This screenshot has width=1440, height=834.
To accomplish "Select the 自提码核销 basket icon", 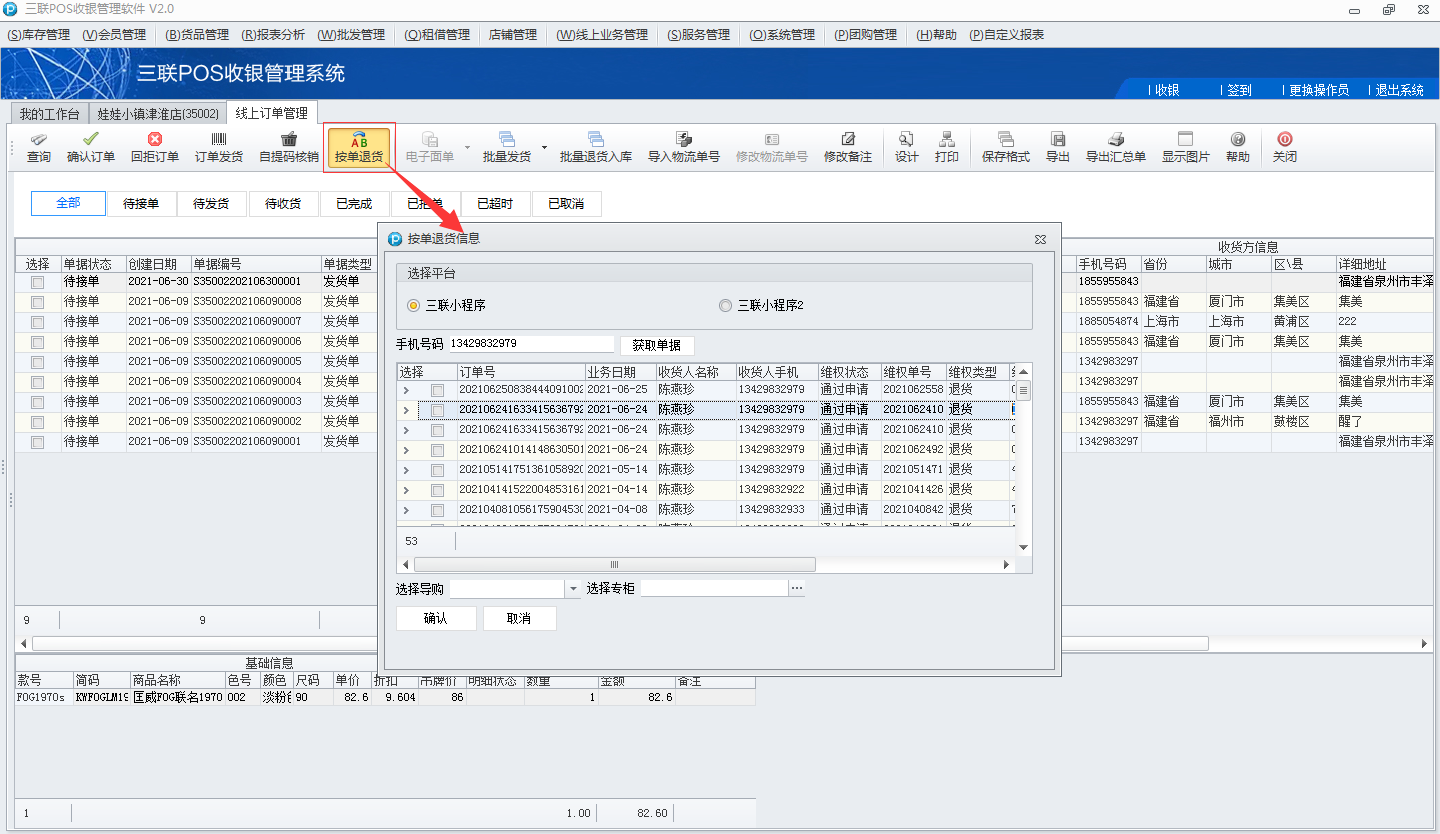I will coord(289,147).
